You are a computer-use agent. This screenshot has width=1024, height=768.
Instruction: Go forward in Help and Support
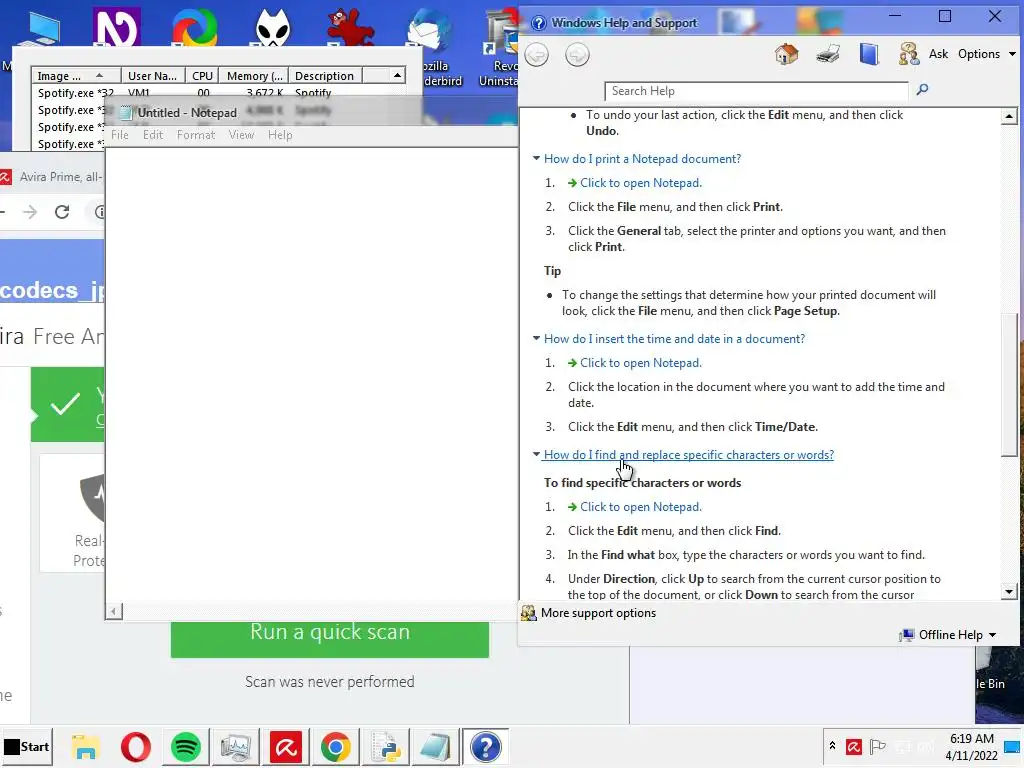tap(577, 55)
